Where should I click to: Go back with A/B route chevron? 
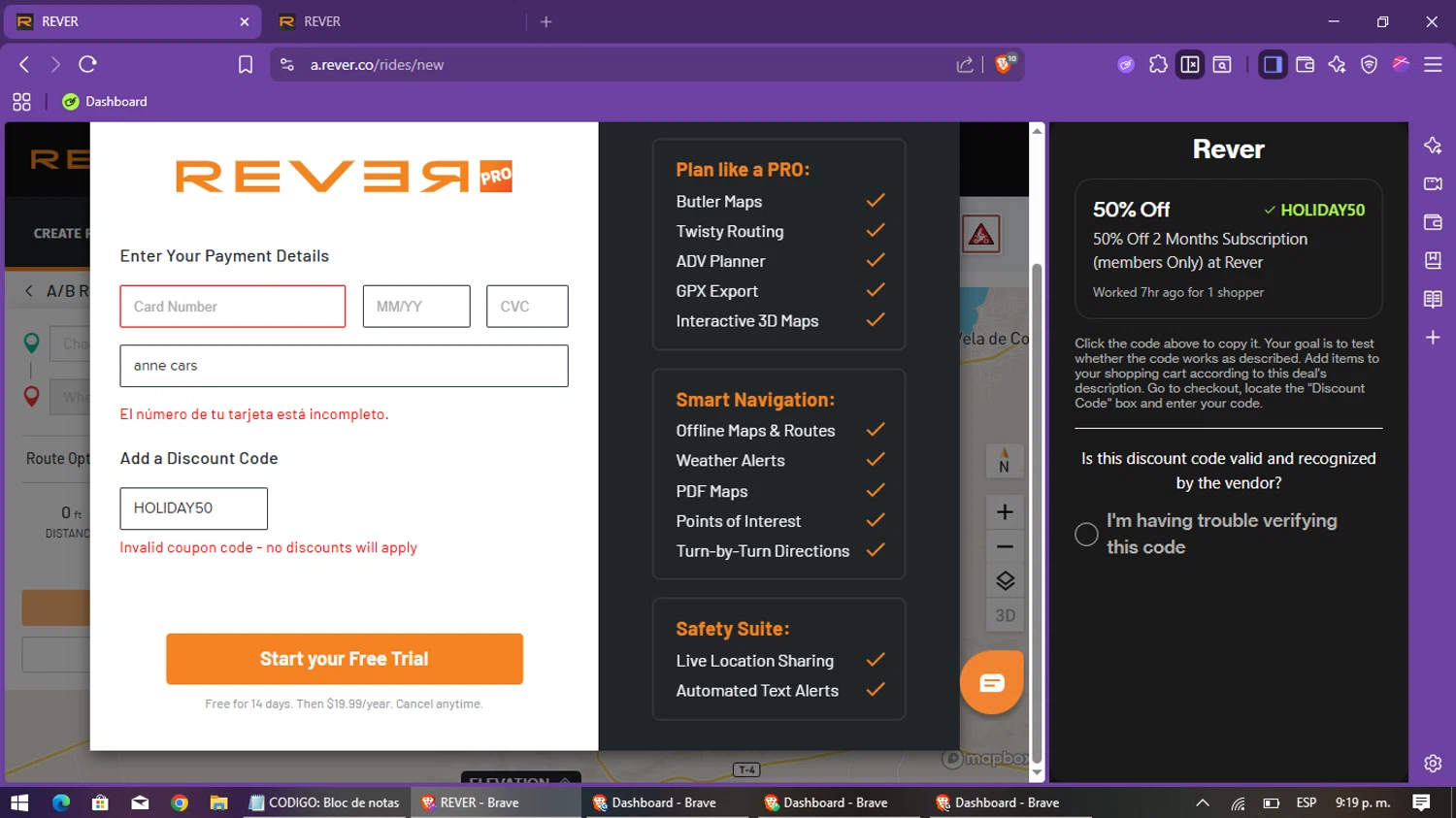29,291
